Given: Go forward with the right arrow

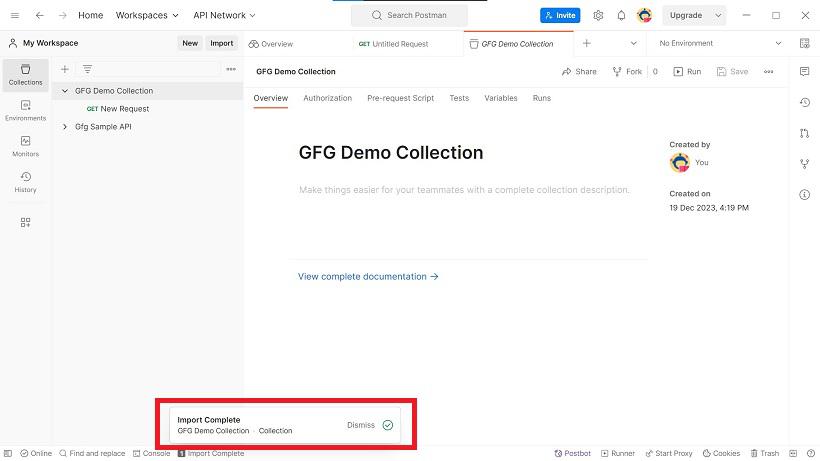Looking at the screenshot, I should [62, 15].
